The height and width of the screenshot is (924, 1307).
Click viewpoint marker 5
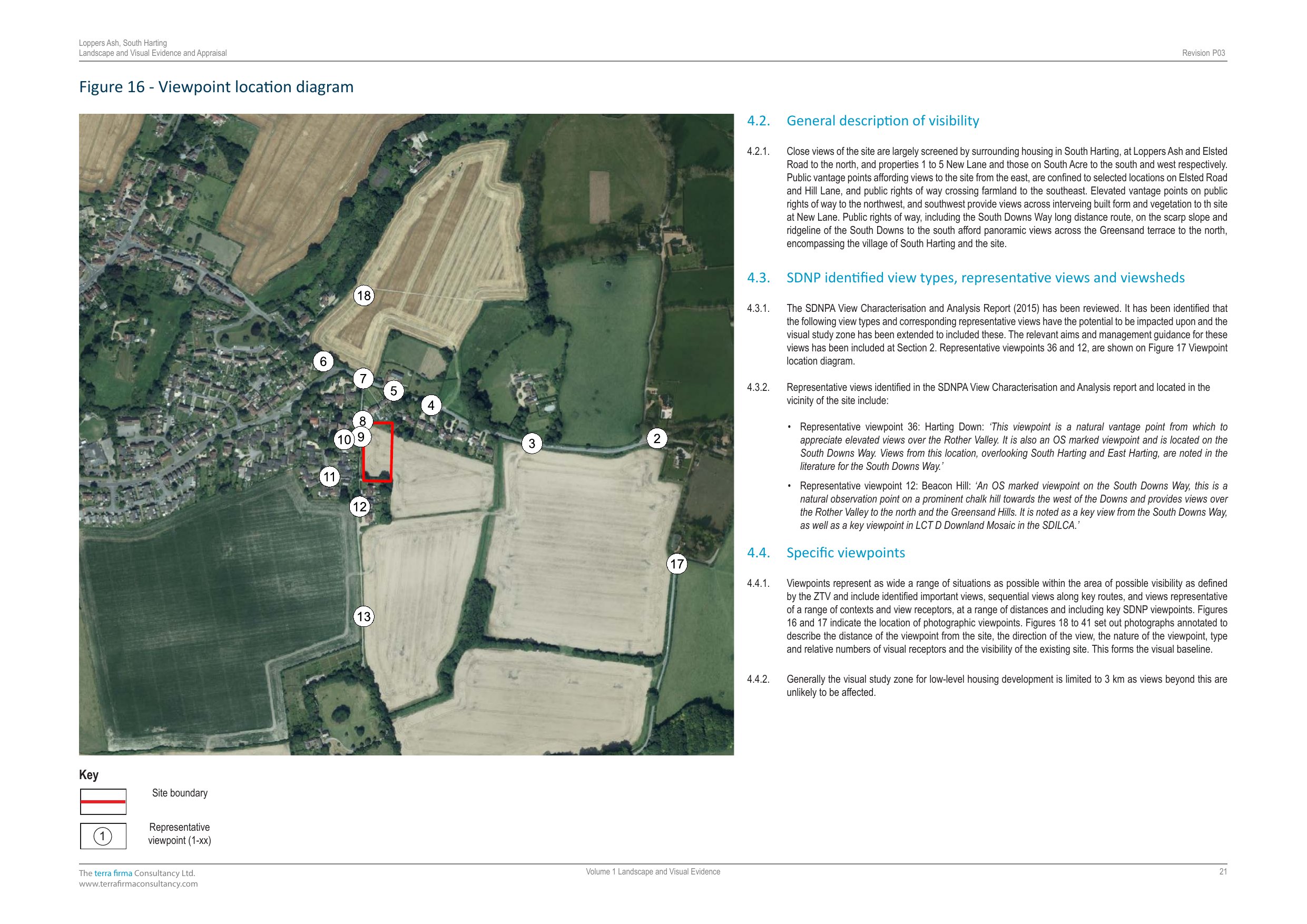coord(394,391)
